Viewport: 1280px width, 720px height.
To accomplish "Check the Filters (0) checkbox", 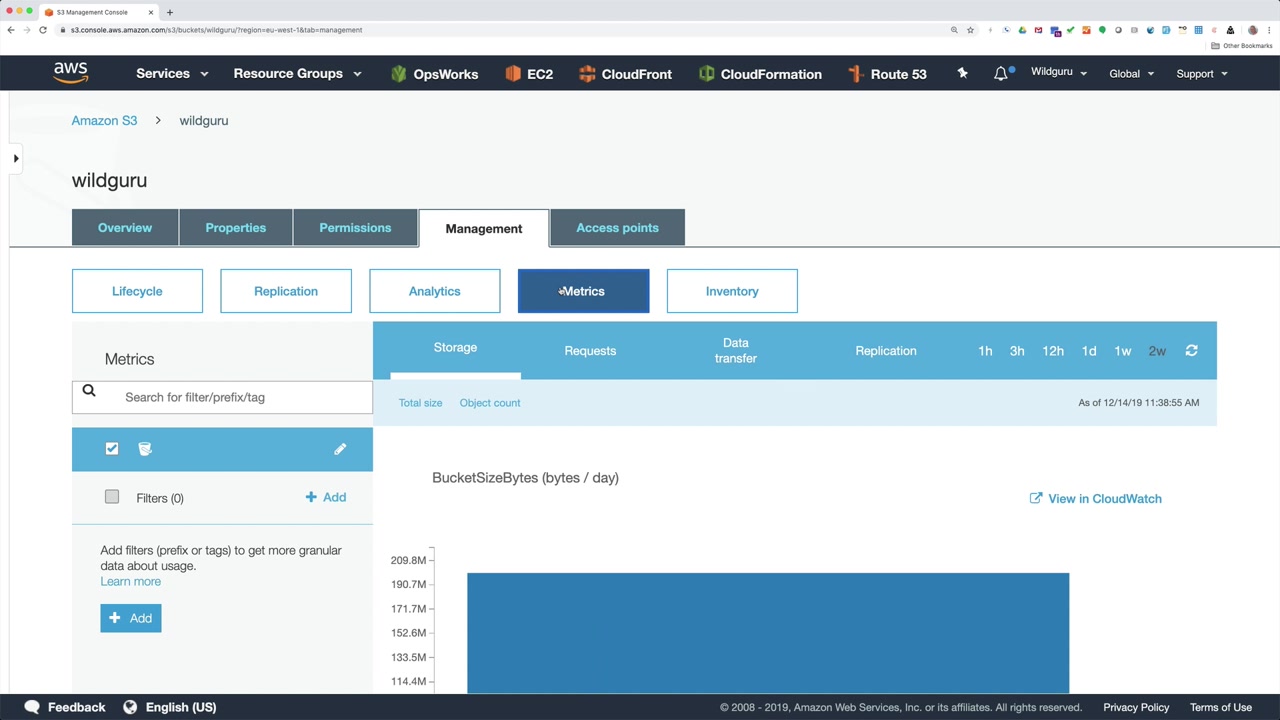I will pyautogui.click(x=112, y=497).
